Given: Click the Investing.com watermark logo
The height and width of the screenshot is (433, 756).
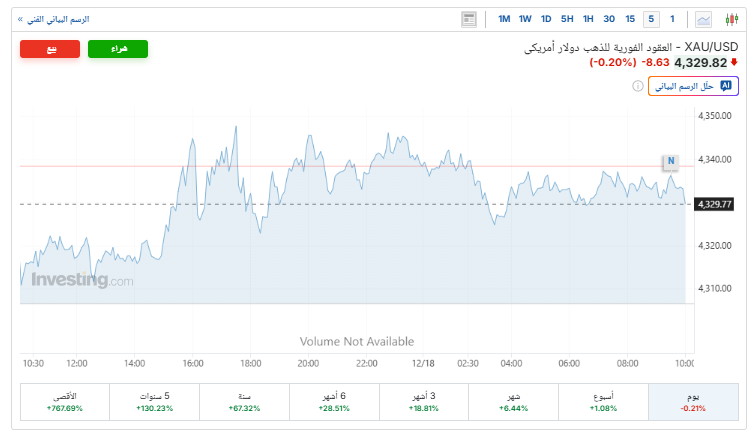Looking at the screenshot, I should (82, 281).
